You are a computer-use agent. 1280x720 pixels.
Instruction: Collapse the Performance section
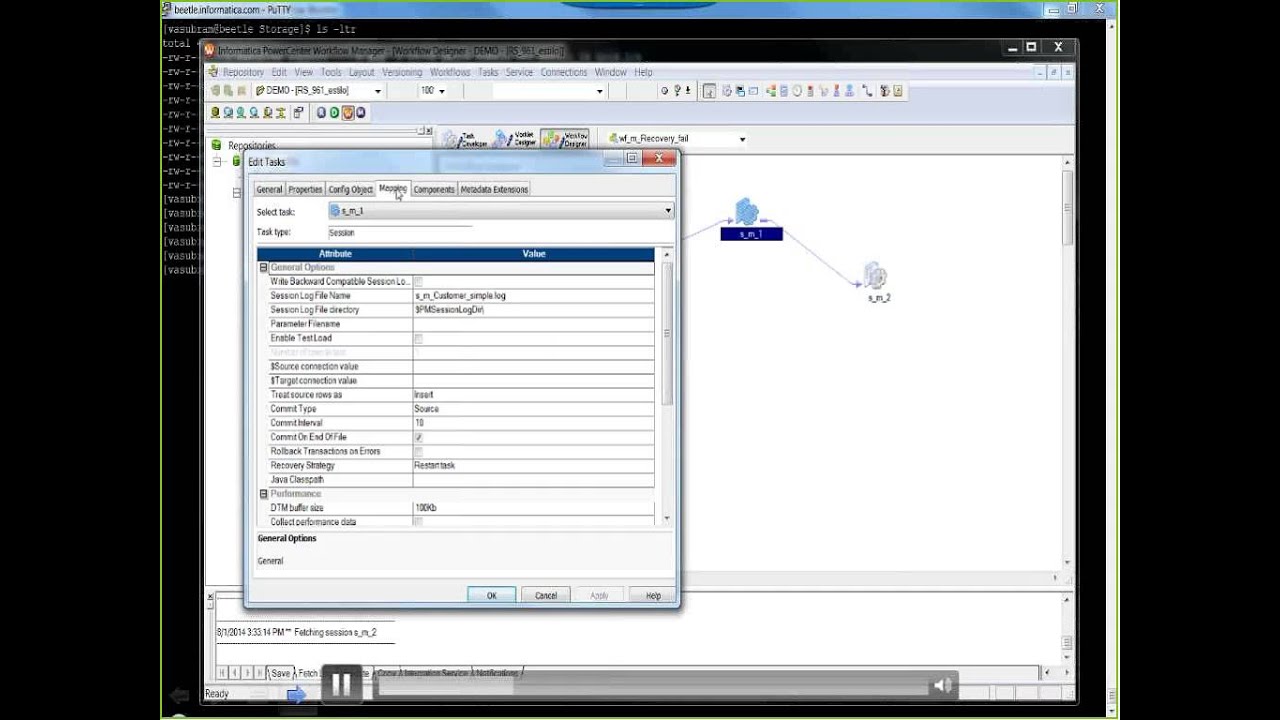tap(264, 494)
